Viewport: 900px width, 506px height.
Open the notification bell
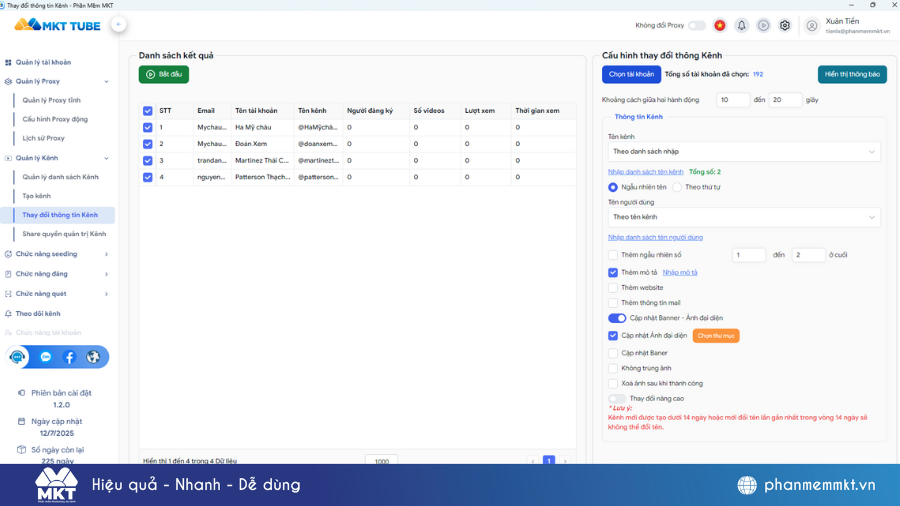tap(741, 25)
